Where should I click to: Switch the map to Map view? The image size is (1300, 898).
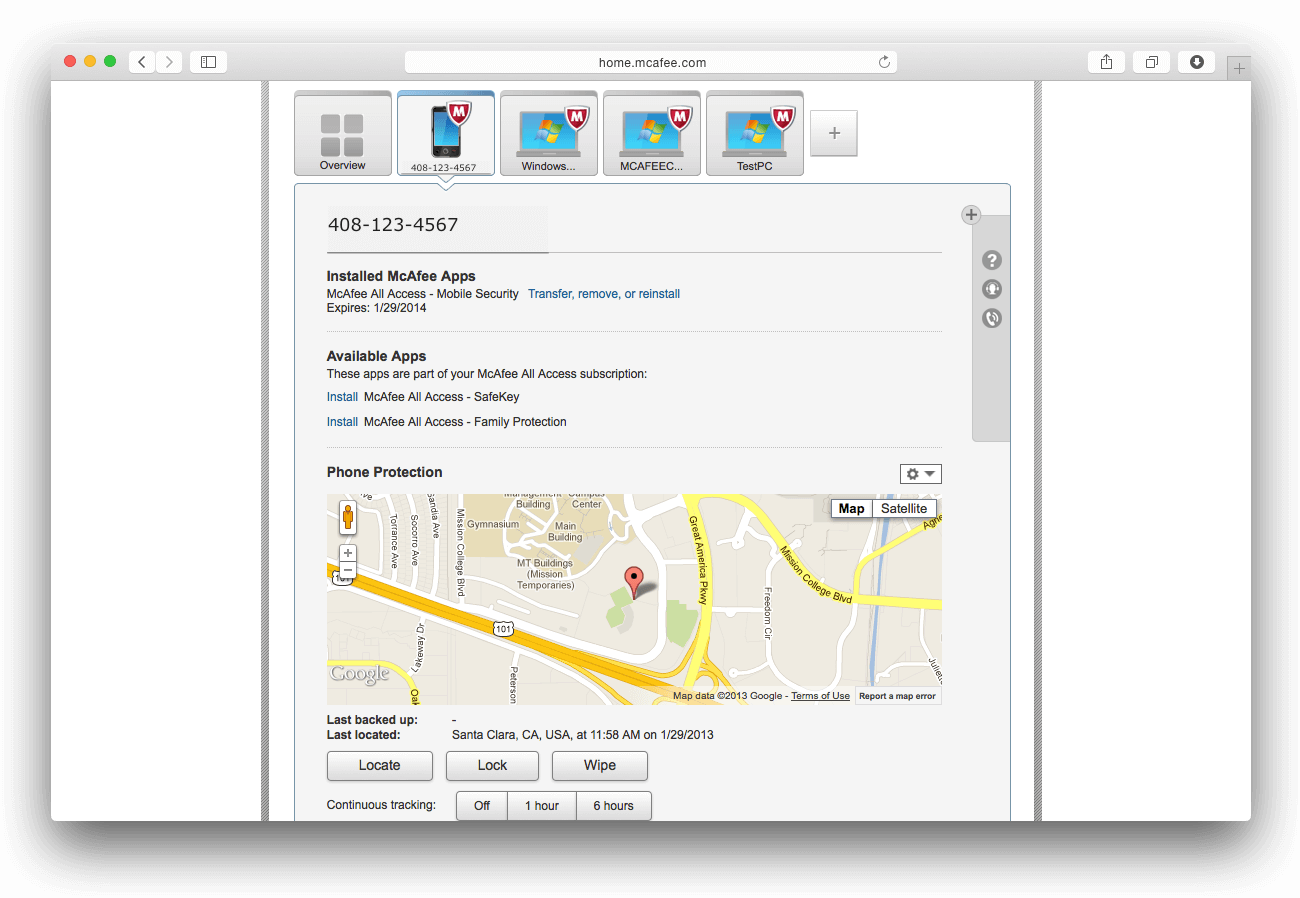(x=852, y=508)
